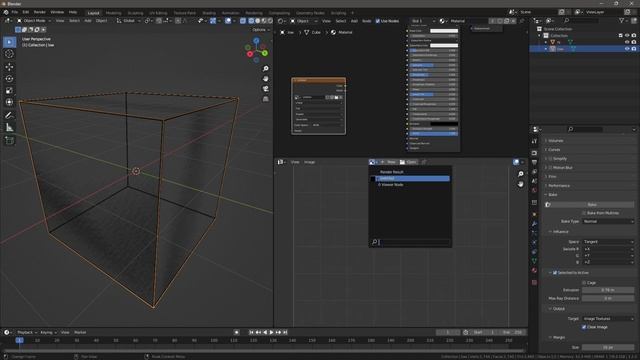Enable the Simplify checkbox

(x=551, y=159)
